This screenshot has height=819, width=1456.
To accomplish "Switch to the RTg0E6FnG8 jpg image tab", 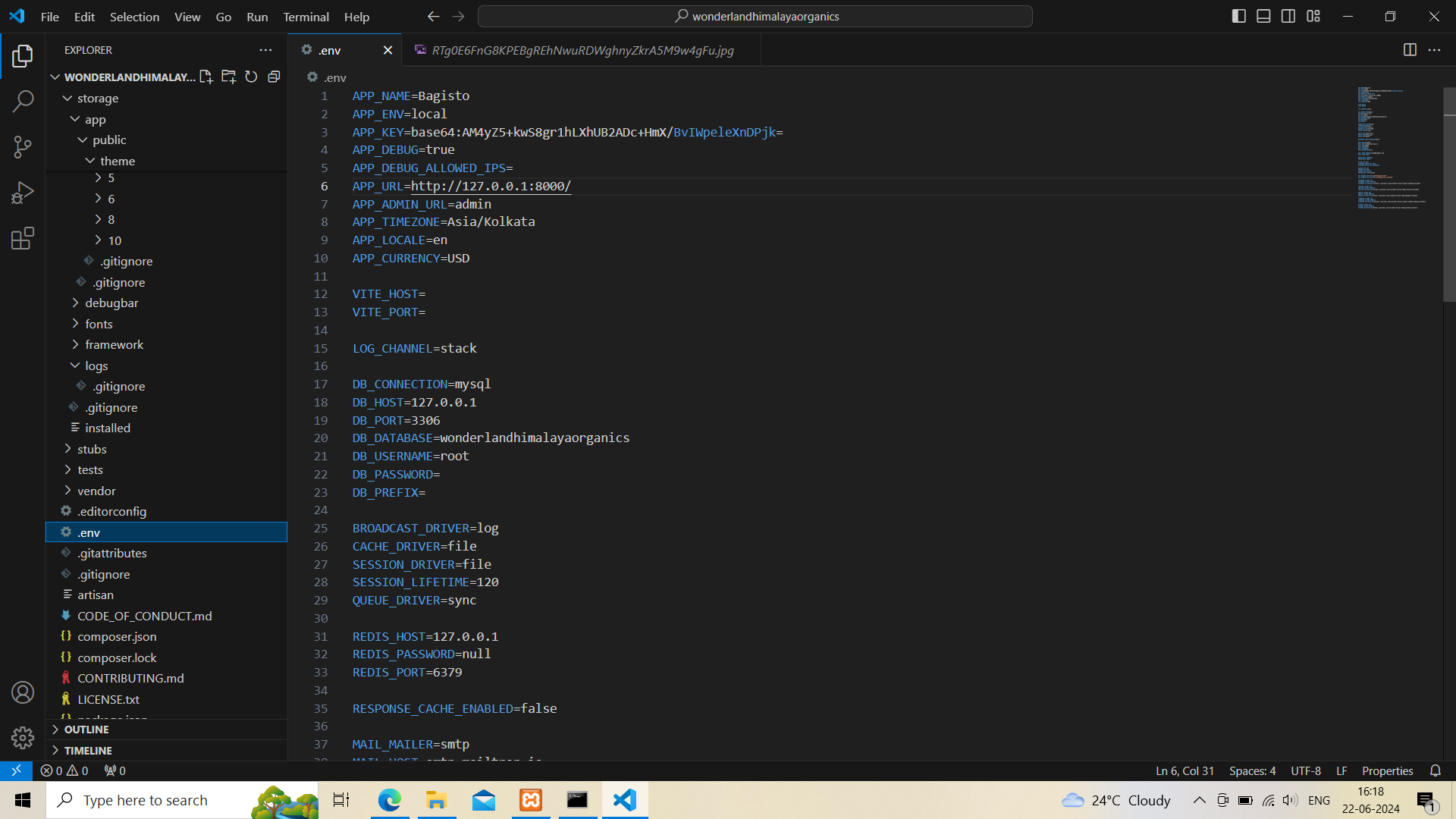I will (x=582, y=50).
